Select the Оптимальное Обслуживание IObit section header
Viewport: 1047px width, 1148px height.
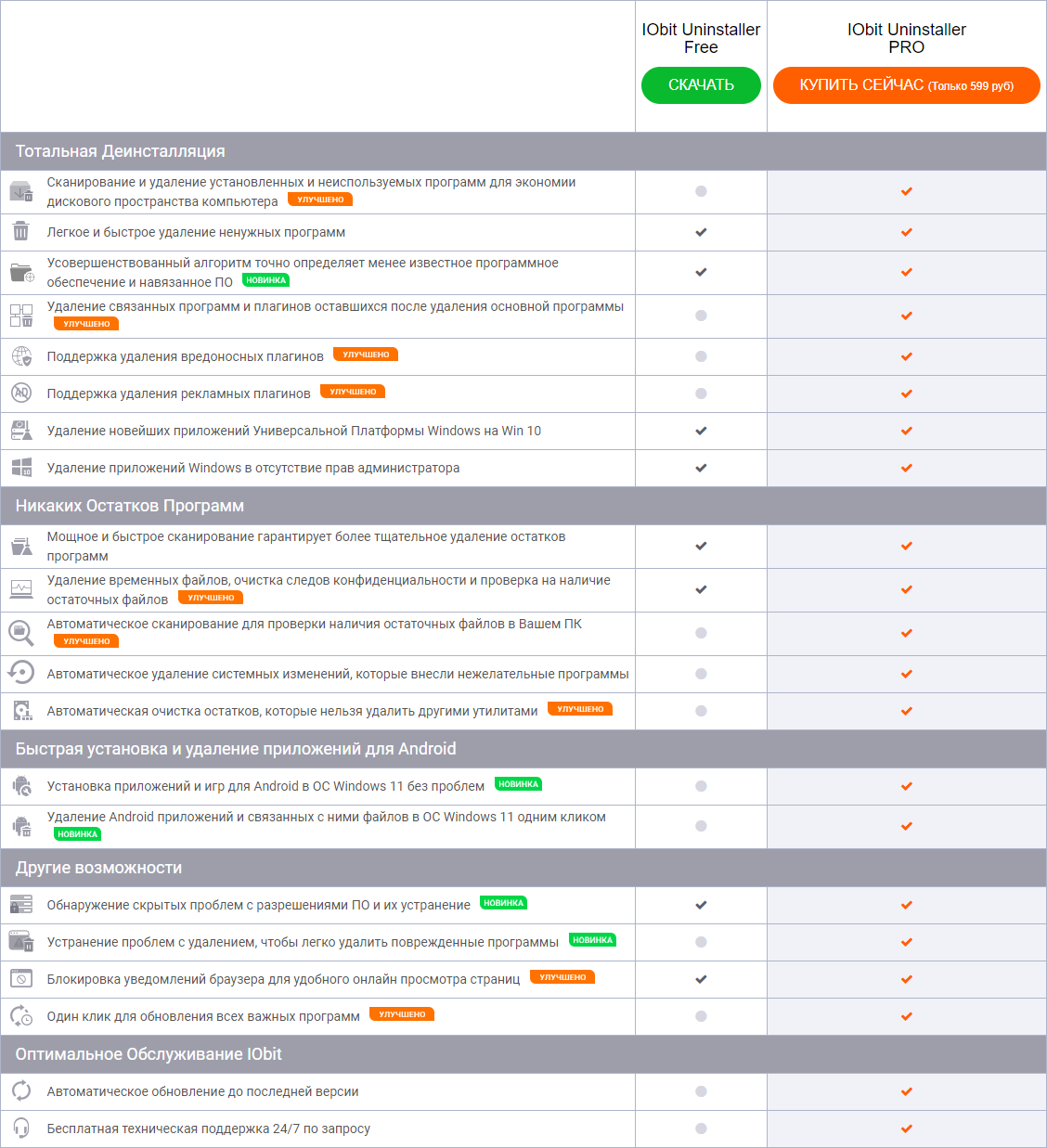[x=149, y=1054]
